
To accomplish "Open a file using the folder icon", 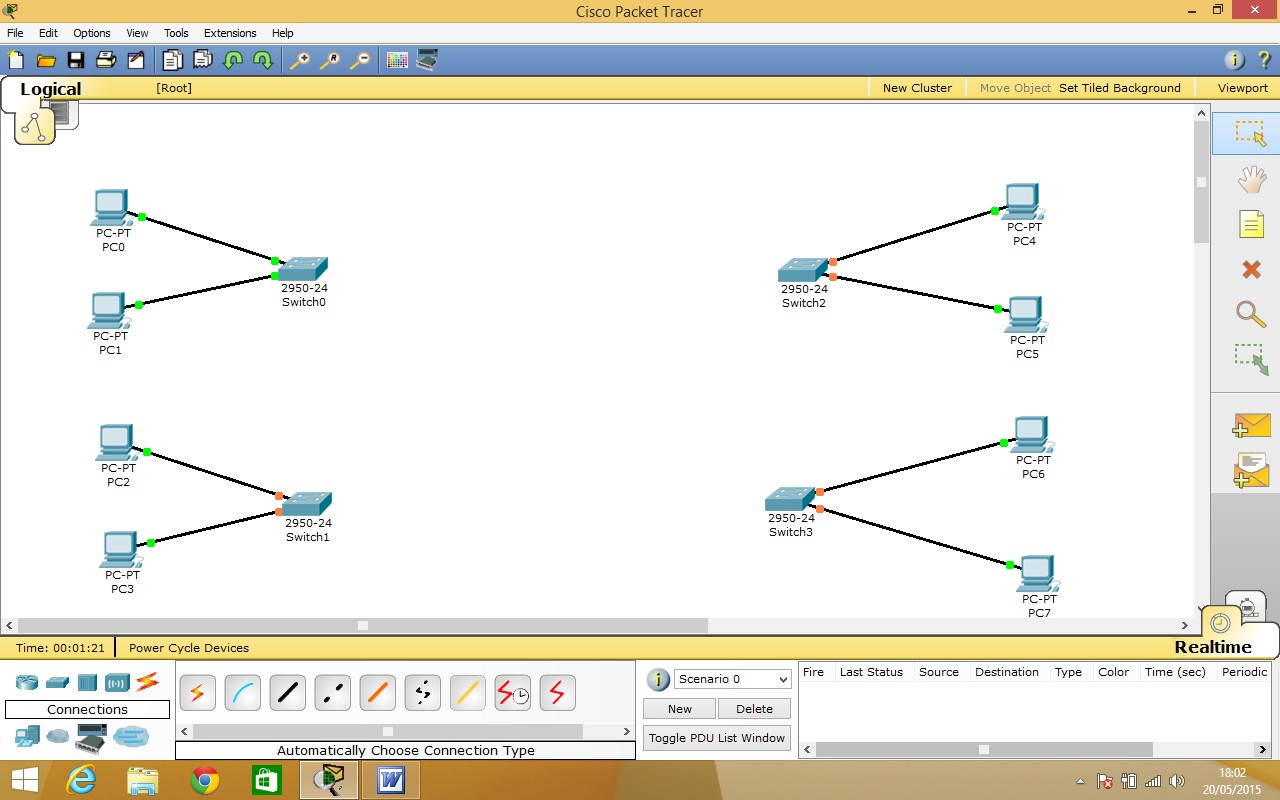I will (45, 60).
